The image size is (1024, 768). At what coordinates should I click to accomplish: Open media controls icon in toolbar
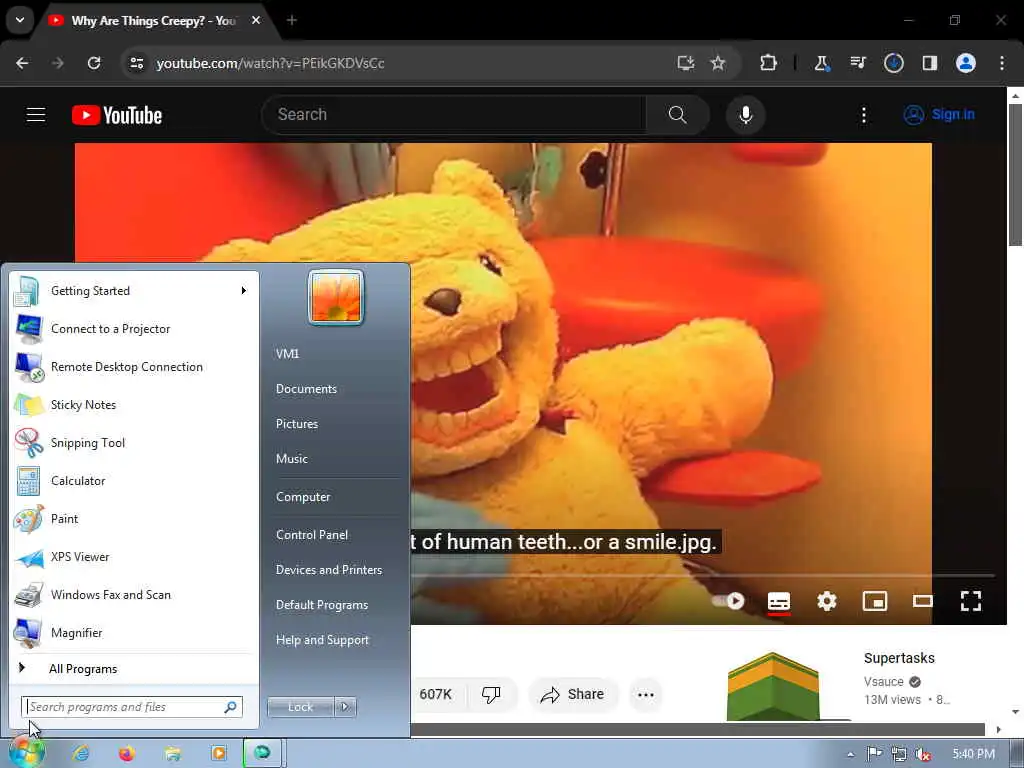click(857, 63)
